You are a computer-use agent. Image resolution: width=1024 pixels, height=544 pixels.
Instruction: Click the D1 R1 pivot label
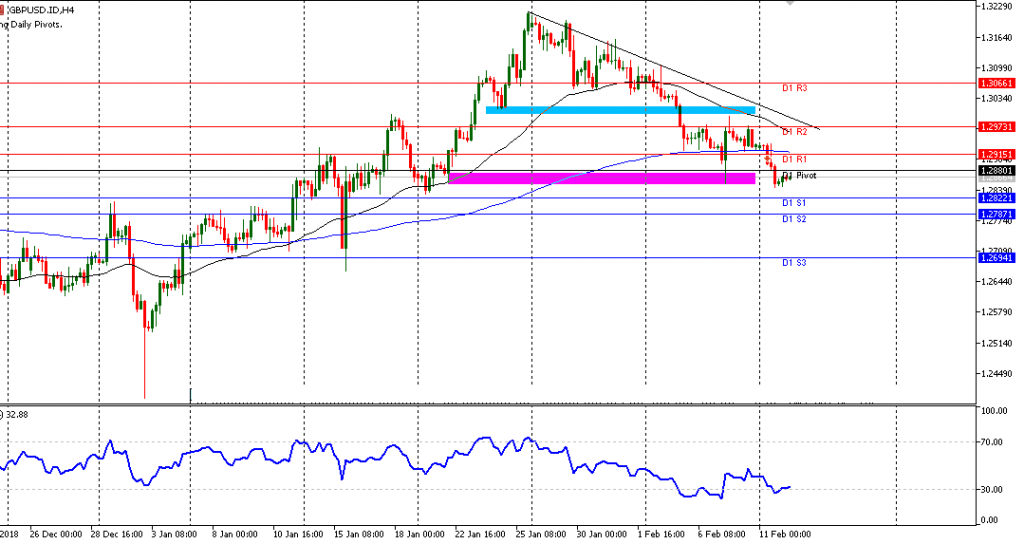795,160
